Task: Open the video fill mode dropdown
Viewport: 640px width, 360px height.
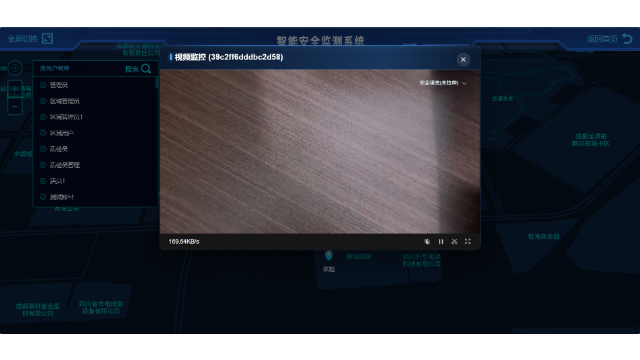Action: (442, 83)
